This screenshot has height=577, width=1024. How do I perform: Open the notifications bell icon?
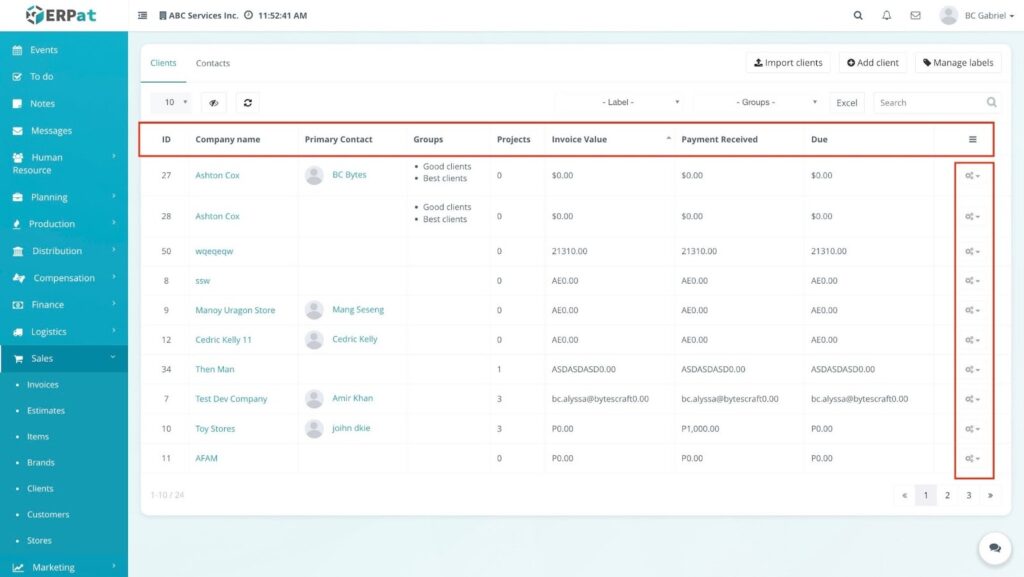[886, 16]
